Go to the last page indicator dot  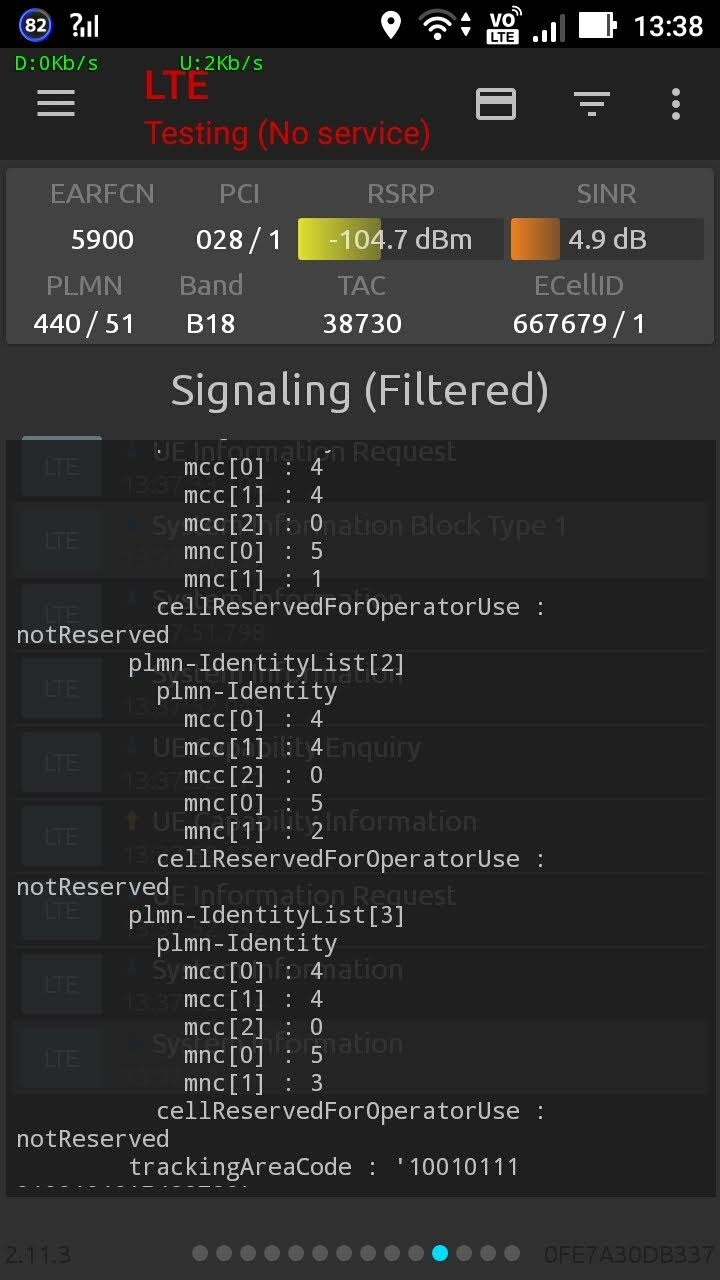coord(512,1253)
